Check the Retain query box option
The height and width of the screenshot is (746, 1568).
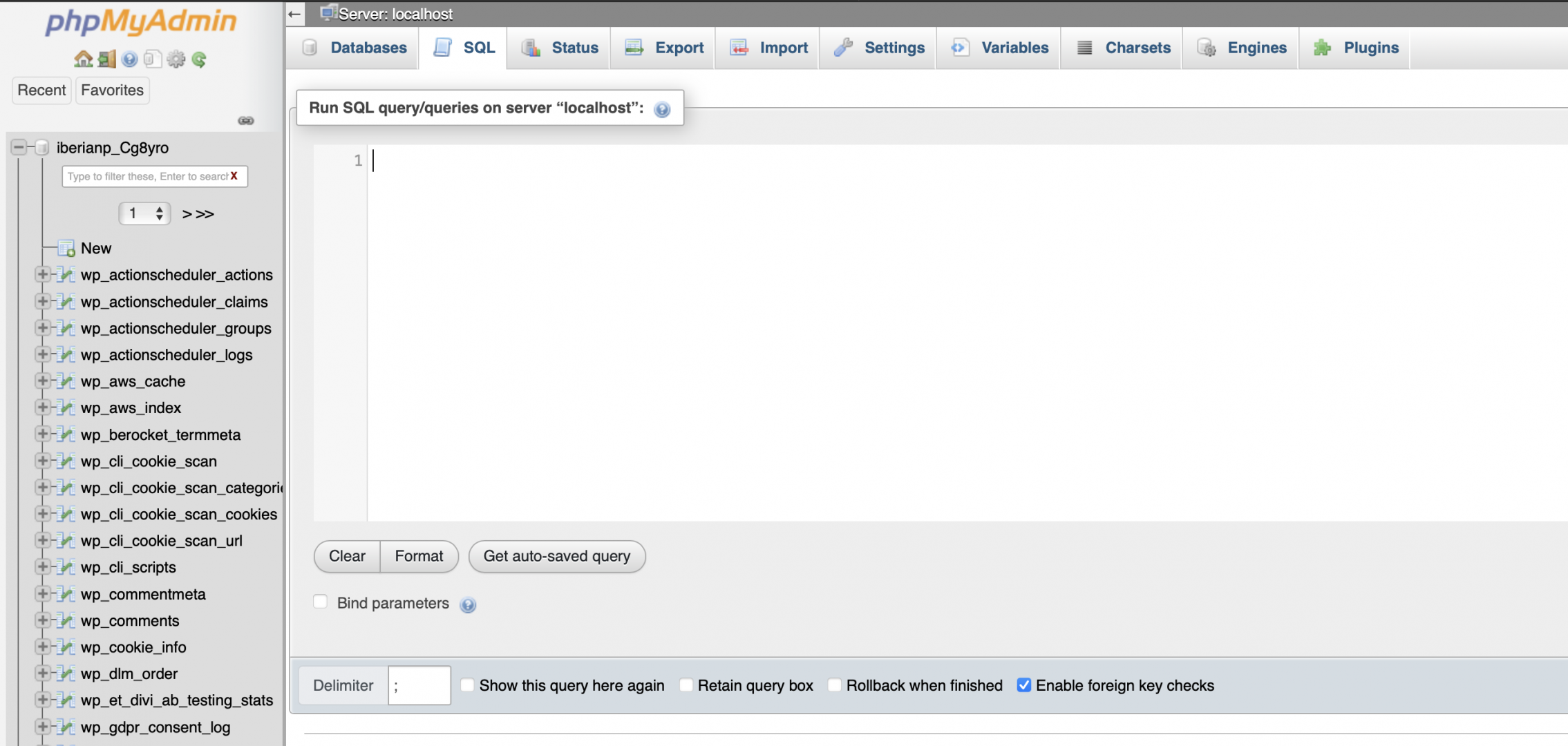[686, 685]
